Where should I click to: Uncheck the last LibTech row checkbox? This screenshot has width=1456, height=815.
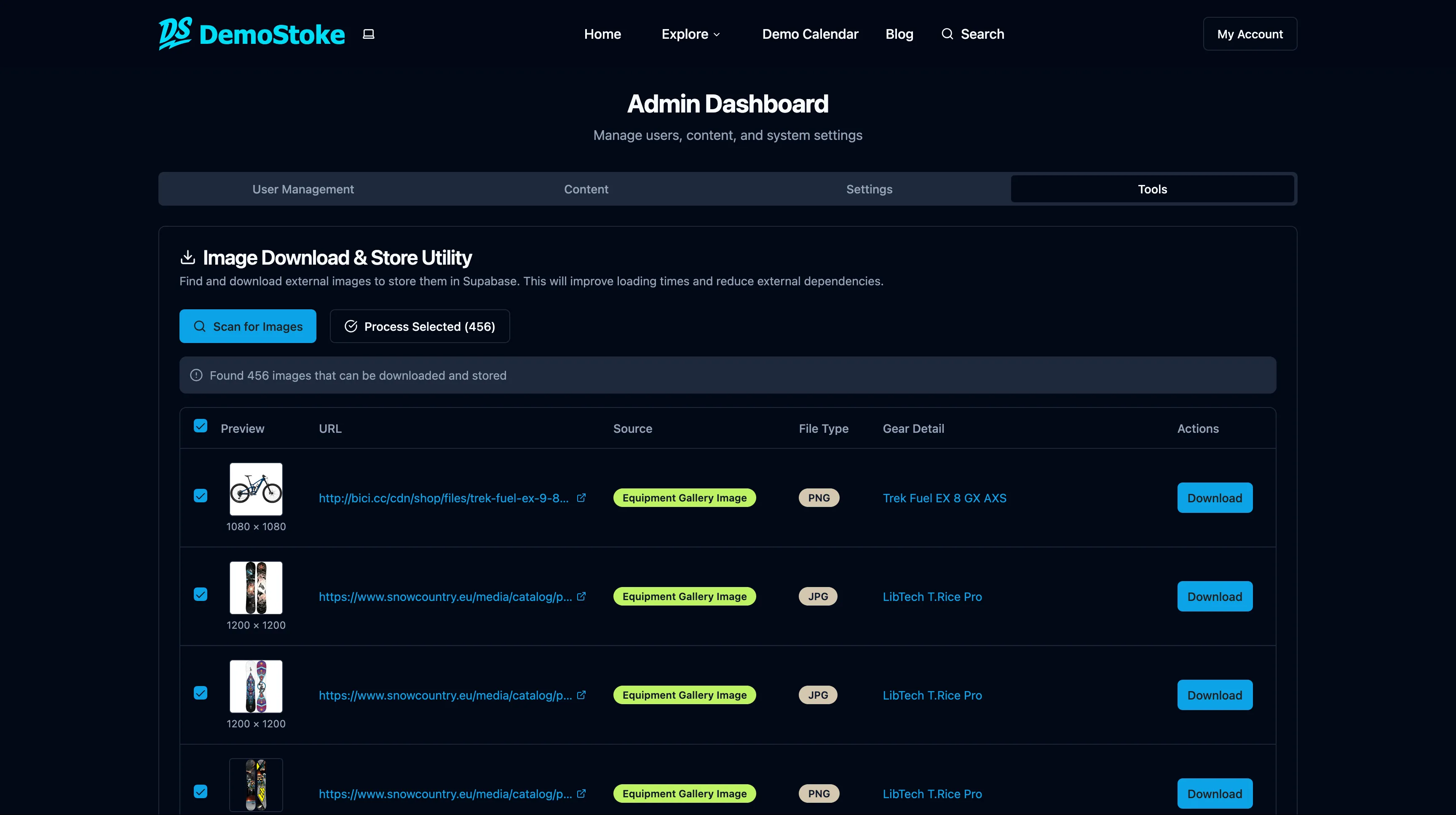(x=201, y=792)
